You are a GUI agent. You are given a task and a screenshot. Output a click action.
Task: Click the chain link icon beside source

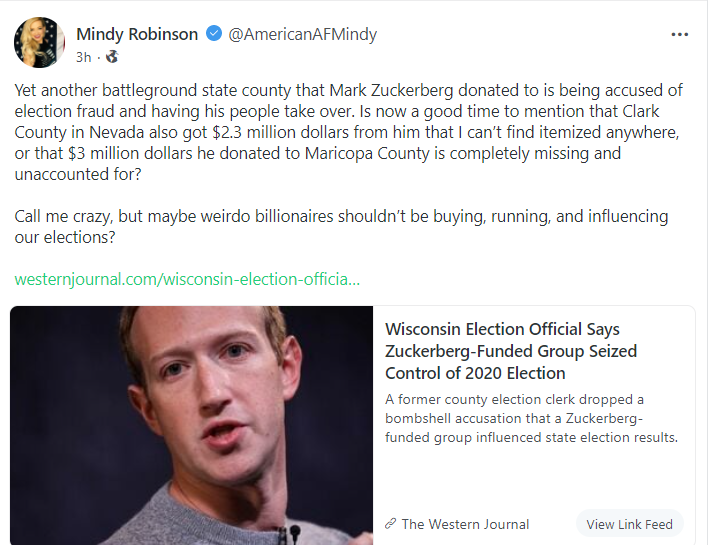(x=391, y=524)
